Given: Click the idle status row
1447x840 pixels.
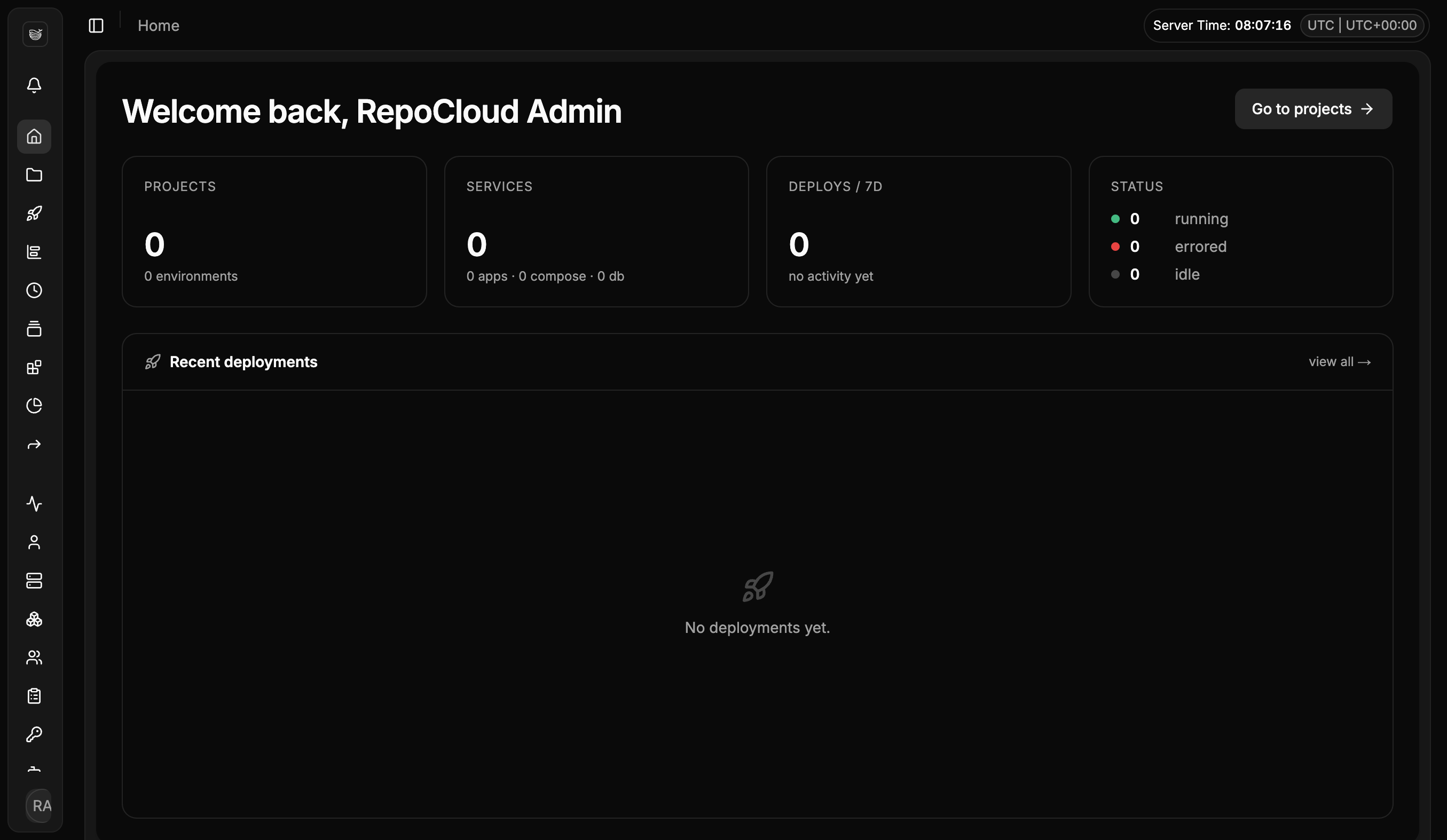Looking at the screenshot, I should pyautogui.click(x=1155, y=274).
